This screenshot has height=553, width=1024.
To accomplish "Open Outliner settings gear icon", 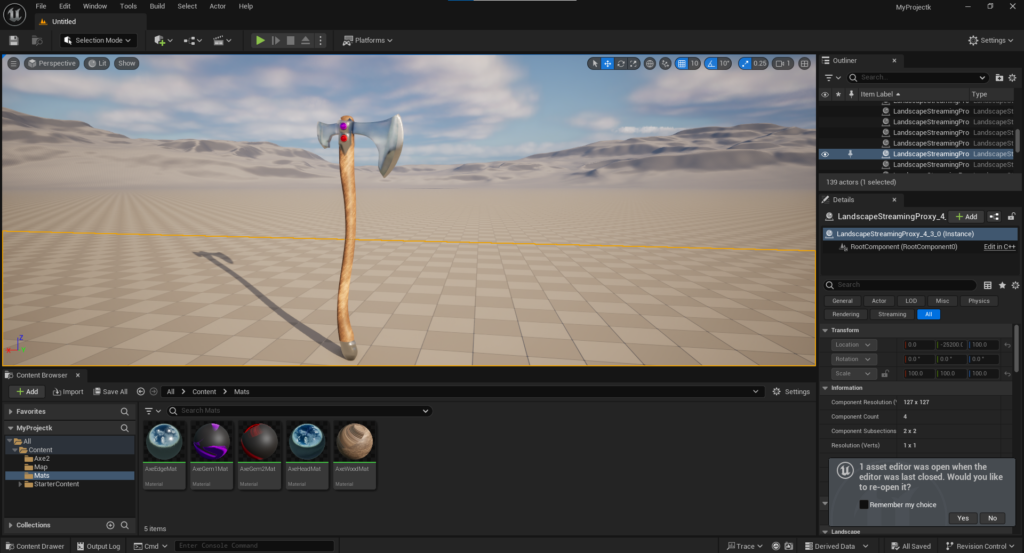I will 1013,77.
